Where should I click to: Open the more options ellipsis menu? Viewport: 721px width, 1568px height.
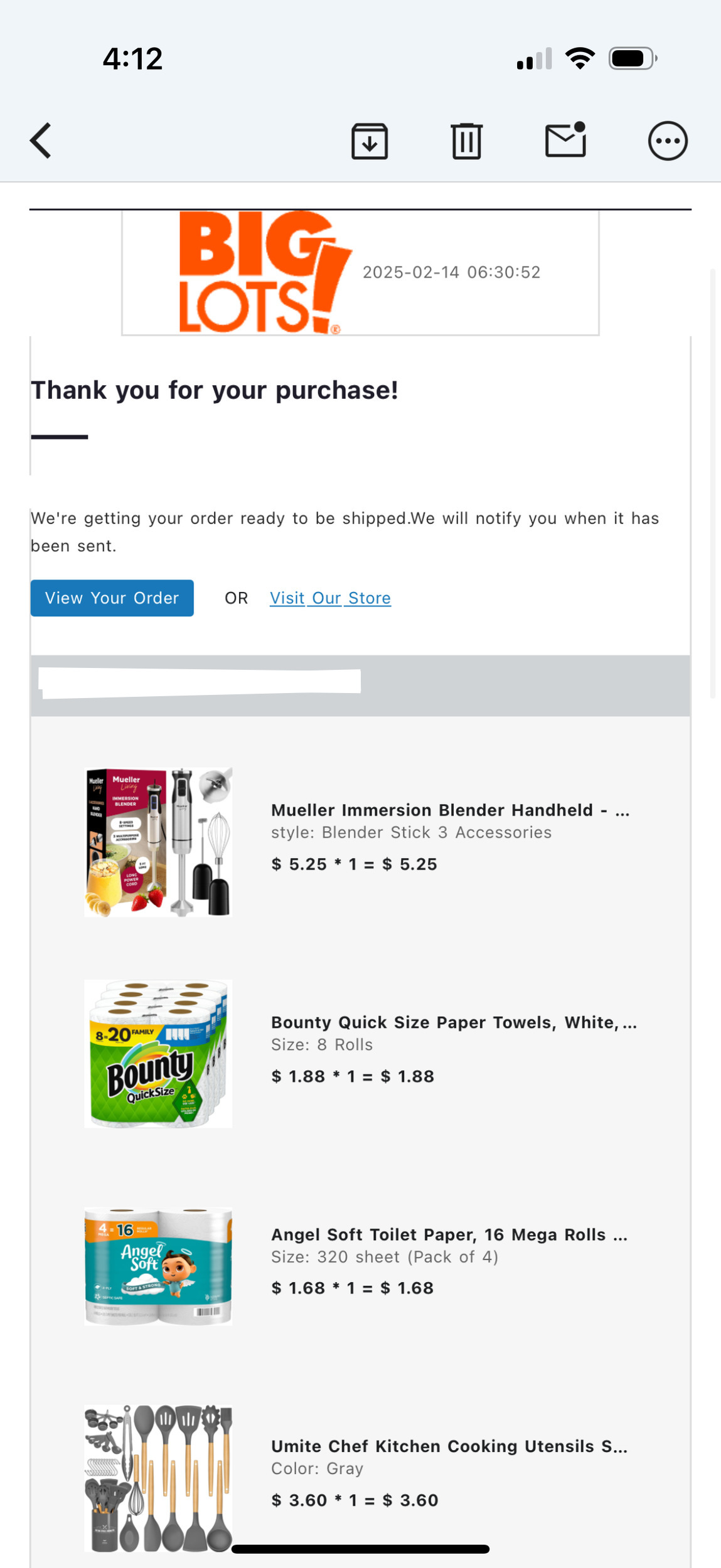(x=667, y=141)
